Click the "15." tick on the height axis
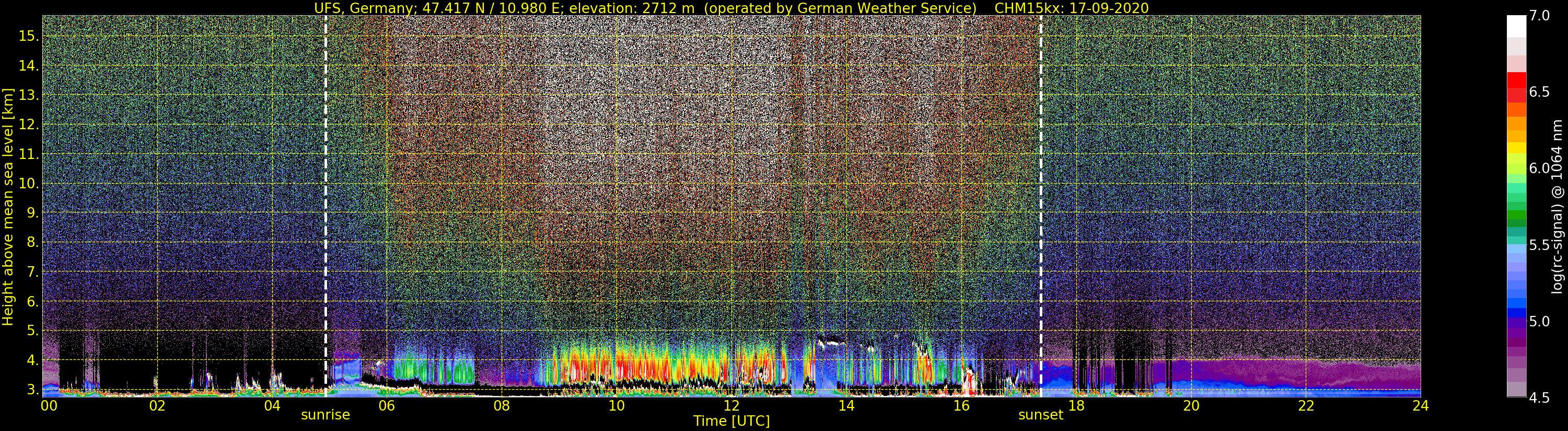Image resolution: width=1568 pixels, height=431 pixels. (x=29, y=36)
